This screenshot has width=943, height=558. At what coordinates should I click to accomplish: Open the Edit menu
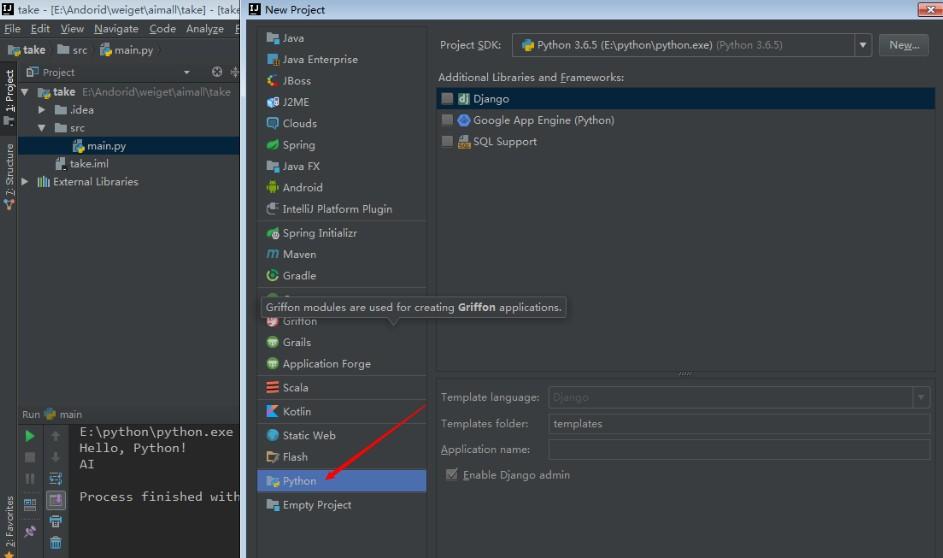tap(40, 29)
